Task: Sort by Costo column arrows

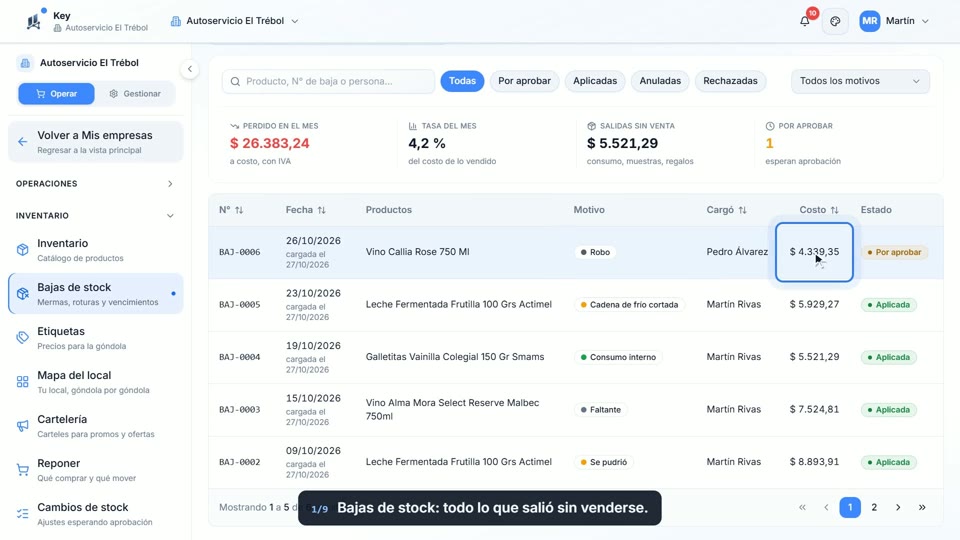Action: 834,210
